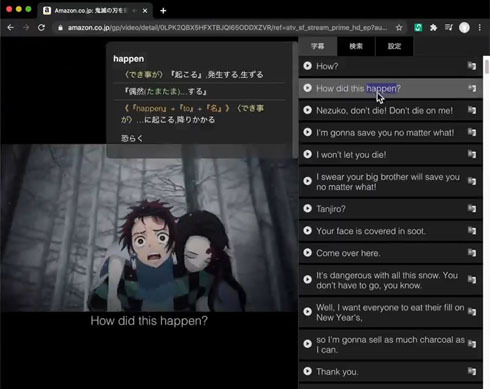The width and height of the screenshot is (490, 389).
Task: Click the dictionary popup scrollbar
Action: (295, 100)
